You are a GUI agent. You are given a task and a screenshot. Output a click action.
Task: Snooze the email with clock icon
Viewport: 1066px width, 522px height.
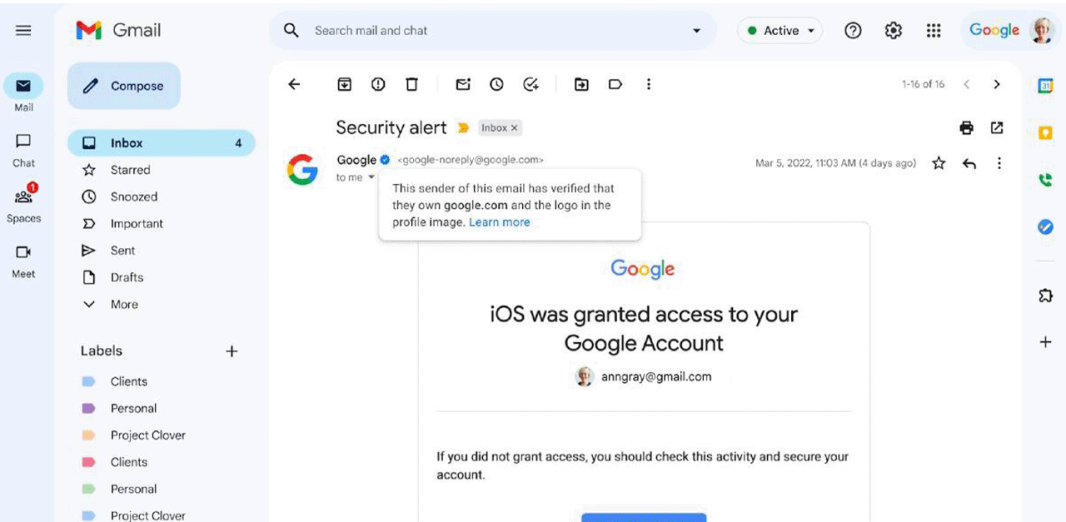[x=497, y=84]
